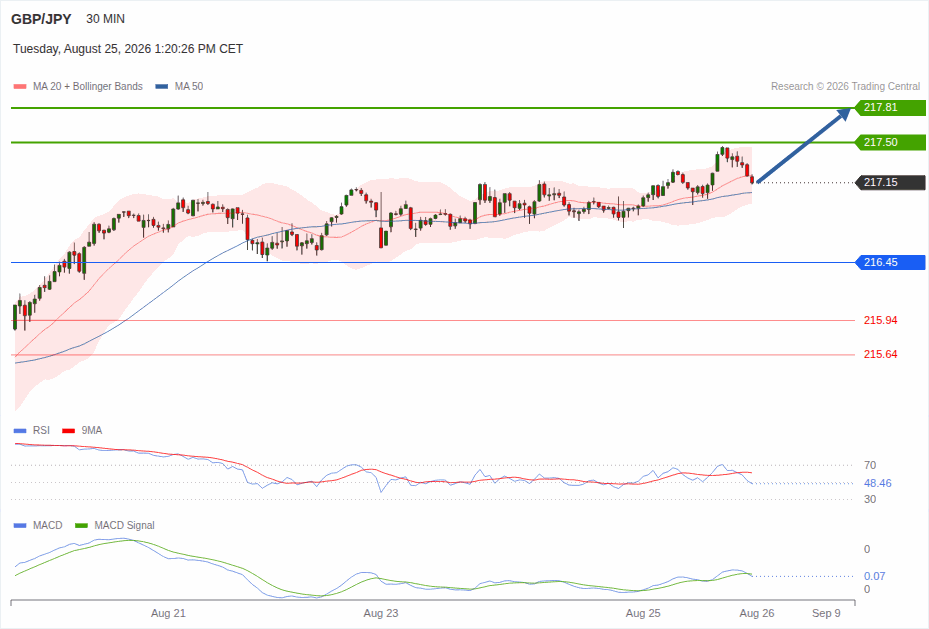Click the MA 50 legend label
Viewport: 929px width, 629px height.
(x=189, y=86)
